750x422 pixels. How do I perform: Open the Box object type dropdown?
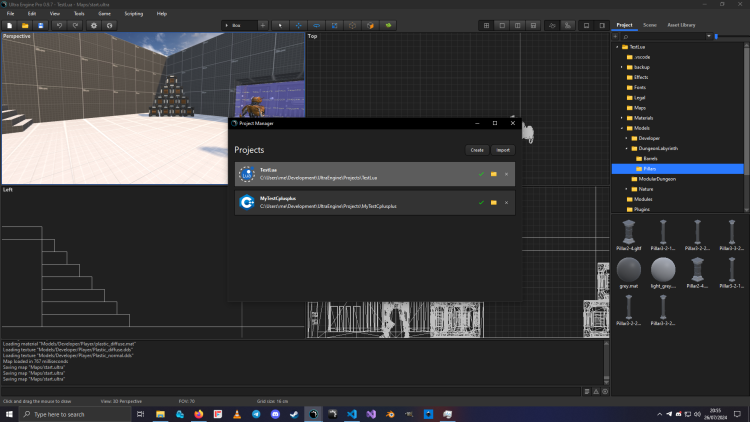[x=240, y=25]
